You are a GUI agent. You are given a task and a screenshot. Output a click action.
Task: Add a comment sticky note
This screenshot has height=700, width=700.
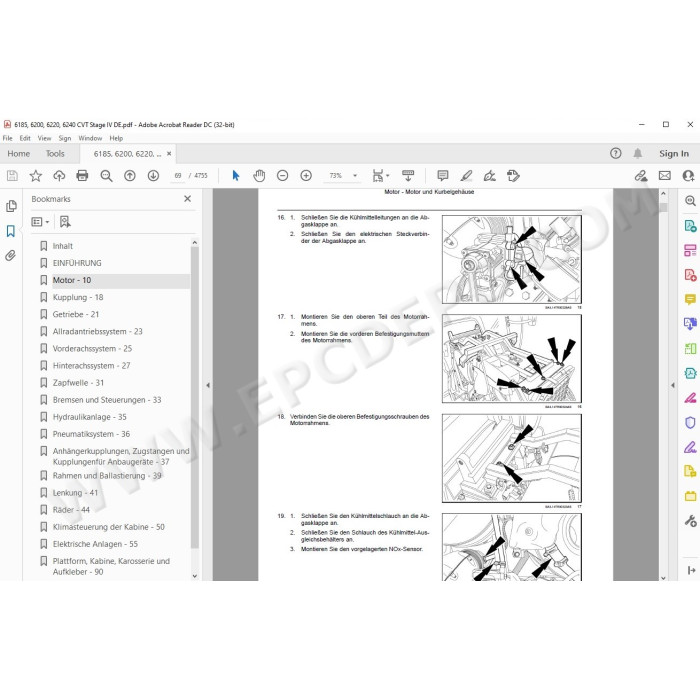pyautogui.click(x=443, y=176)
